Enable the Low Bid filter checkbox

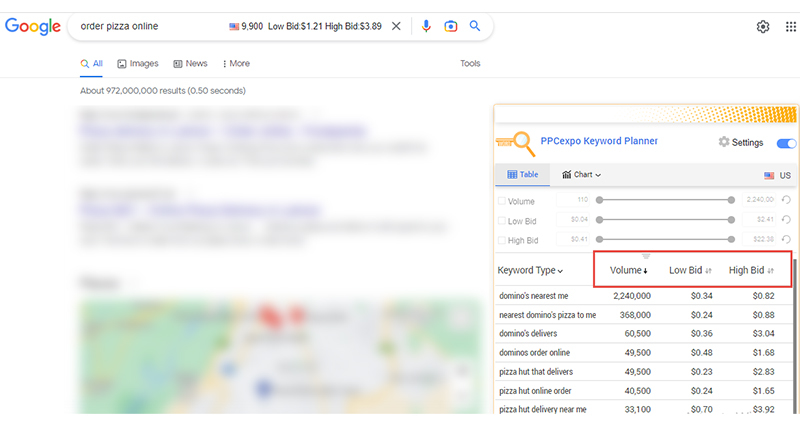point(502,220)
